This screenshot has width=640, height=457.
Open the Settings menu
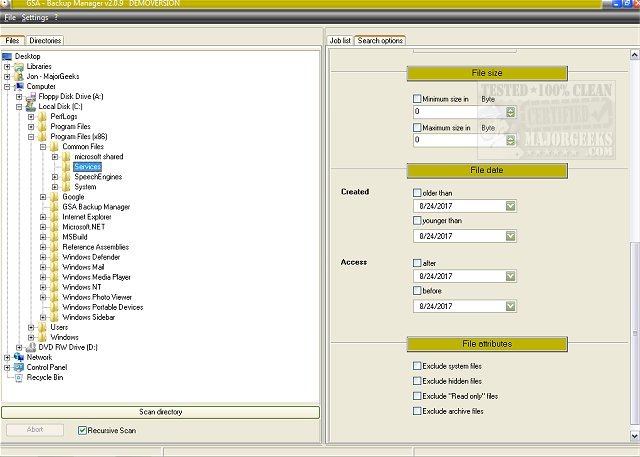point(34,17)
